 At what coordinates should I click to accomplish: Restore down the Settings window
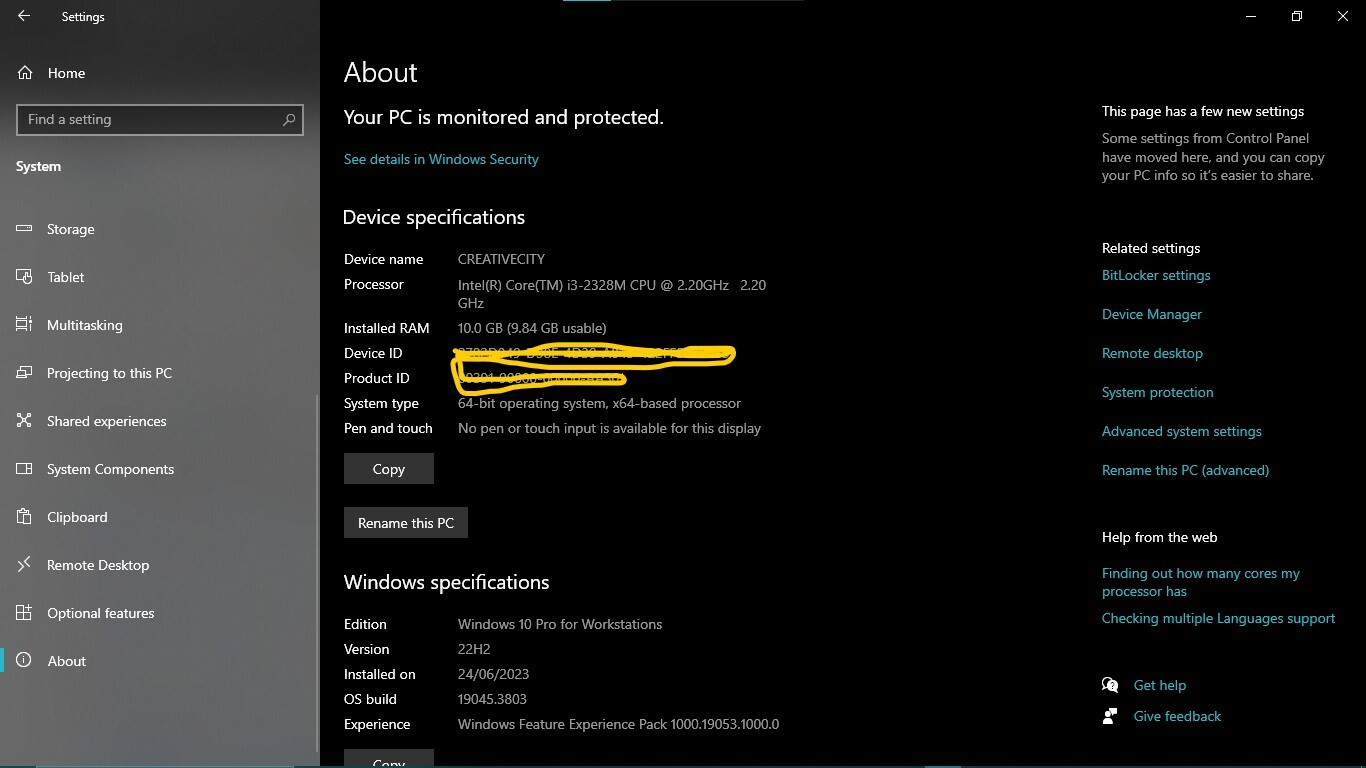click(x=1297, y=16)
